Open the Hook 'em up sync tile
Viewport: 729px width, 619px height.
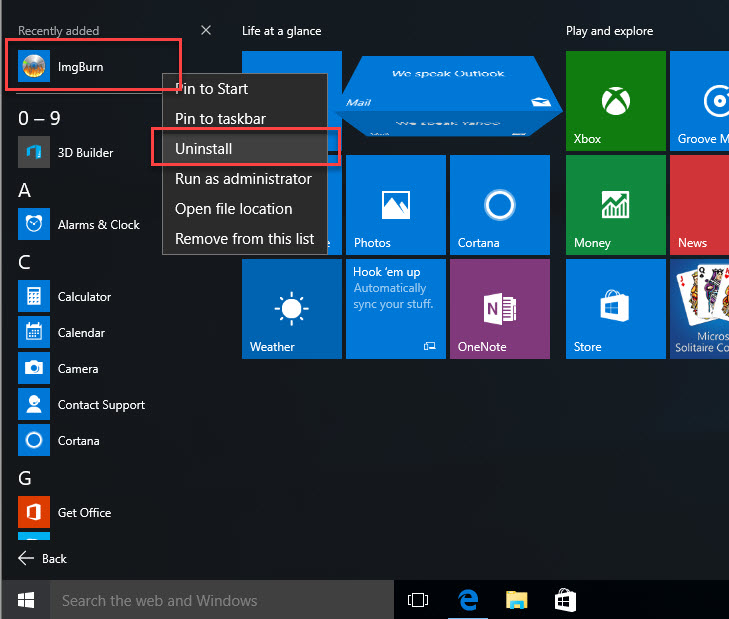(396, 309)
